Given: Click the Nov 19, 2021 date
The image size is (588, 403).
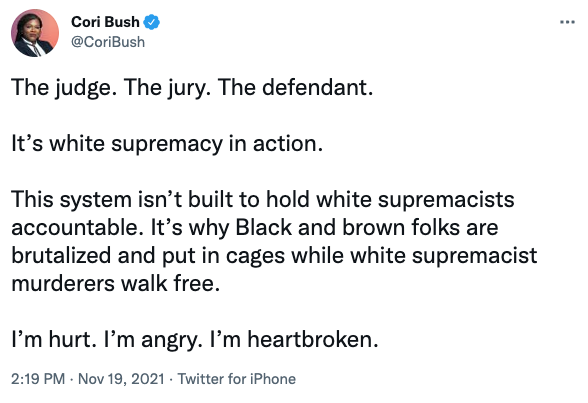Looking at the screenshot, I should tap(121, 379).
